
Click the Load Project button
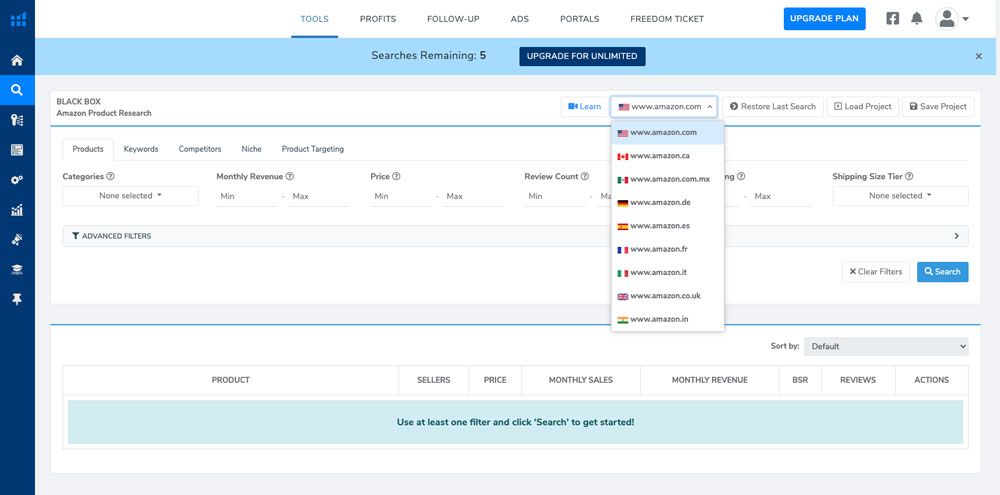[x=863, y=107]
